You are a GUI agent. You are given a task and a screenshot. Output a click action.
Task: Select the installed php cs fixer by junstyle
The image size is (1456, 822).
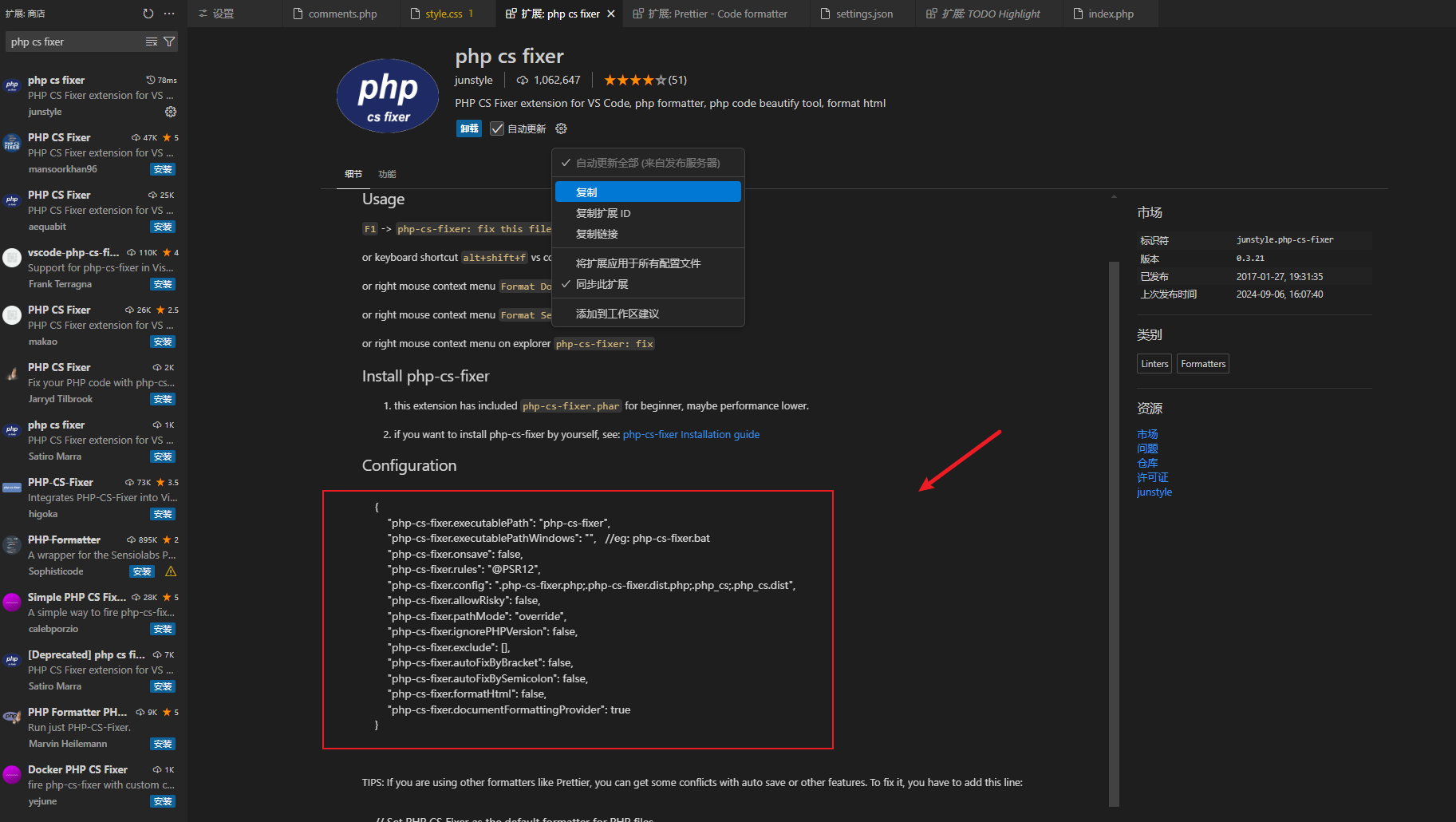[x=94, y=96]
